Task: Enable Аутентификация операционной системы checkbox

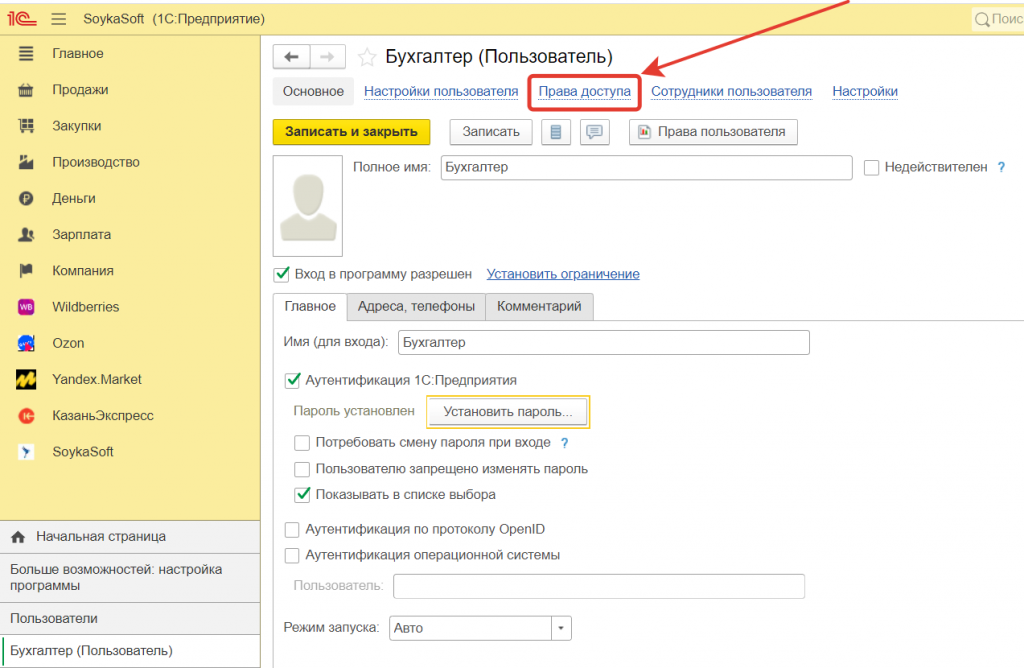Action: [x=292, y=555]
